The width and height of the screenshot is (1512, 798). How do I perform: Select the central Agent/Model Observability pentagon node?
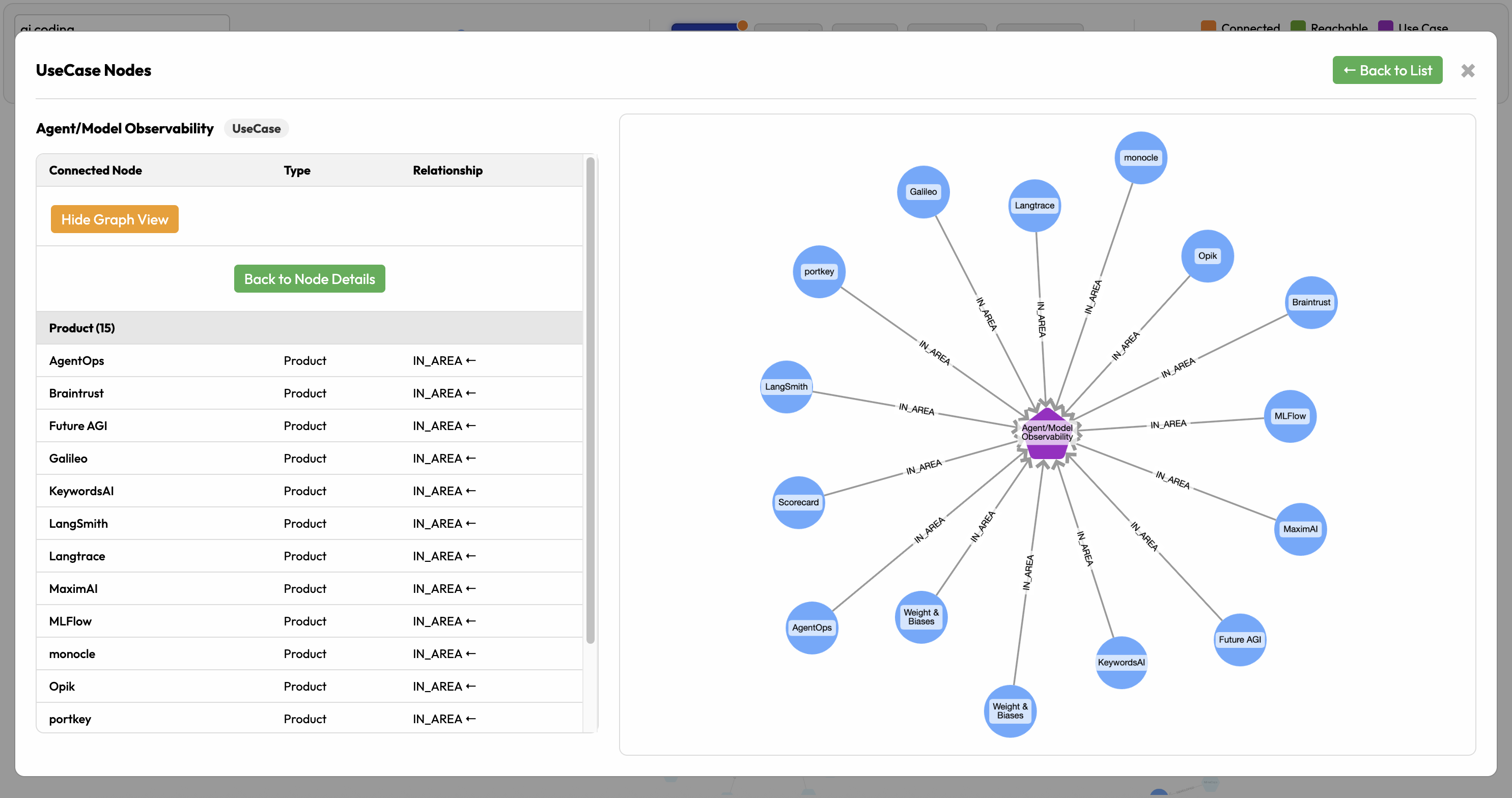pos(1047,434)
